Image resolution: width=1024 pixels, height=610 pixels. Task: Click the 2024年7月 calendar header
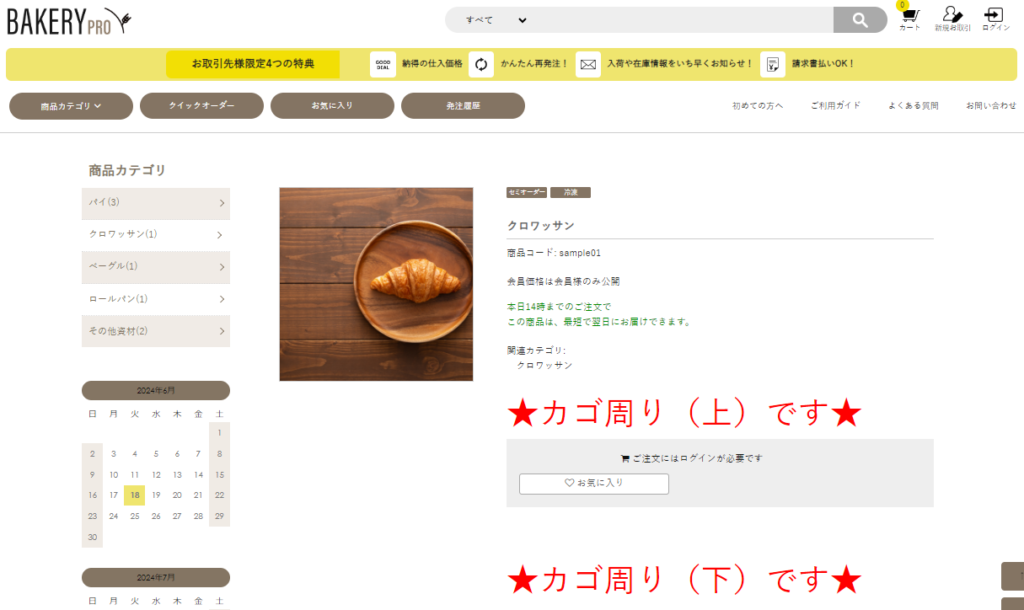click(155, 577)
